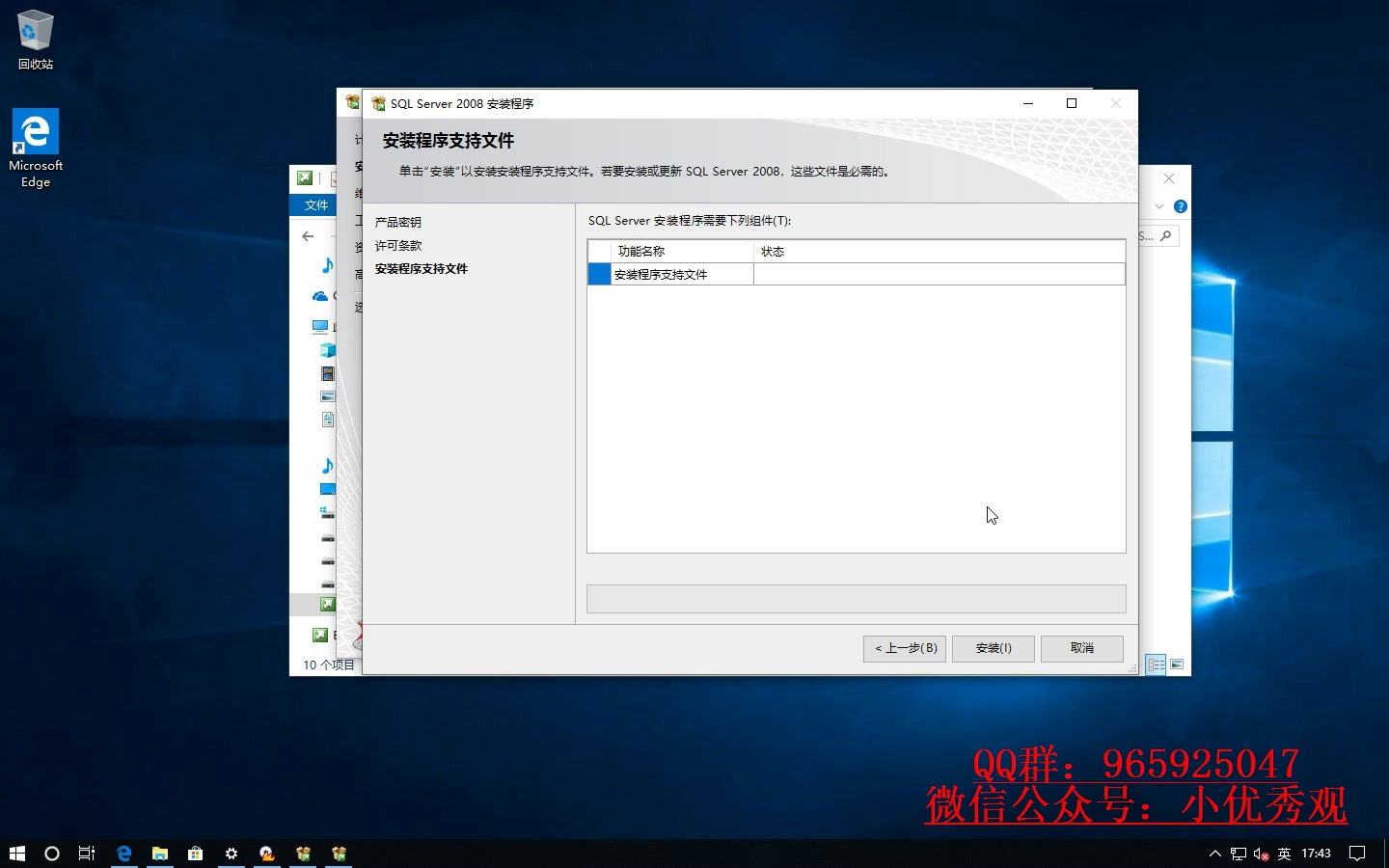Click the File Explorer search box

[x=1158, y=235]
